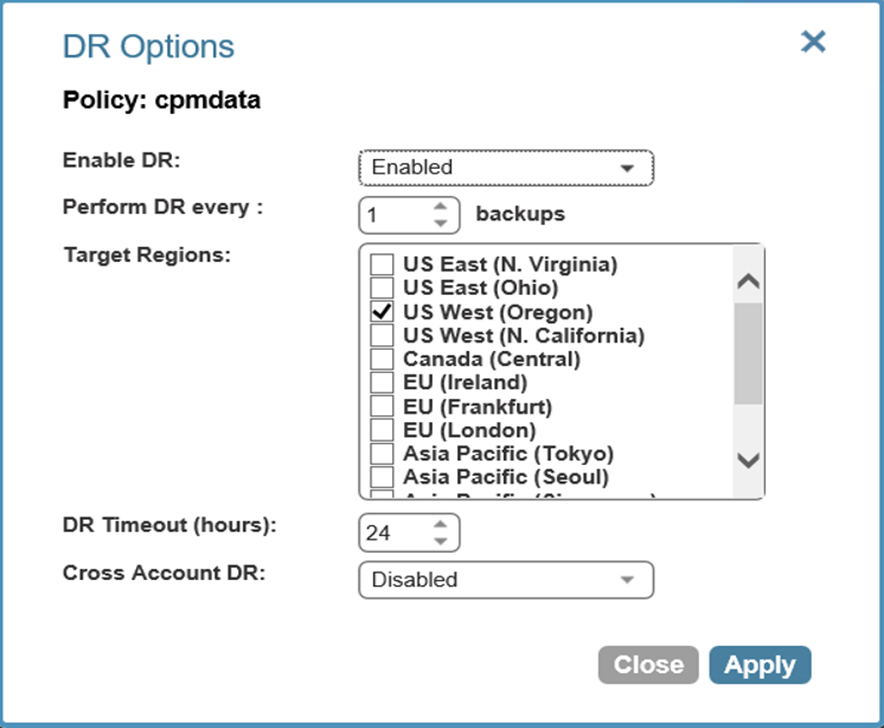Close the DR Options dialog with X
Screen dimensions: 884x728
click(814, 42)
